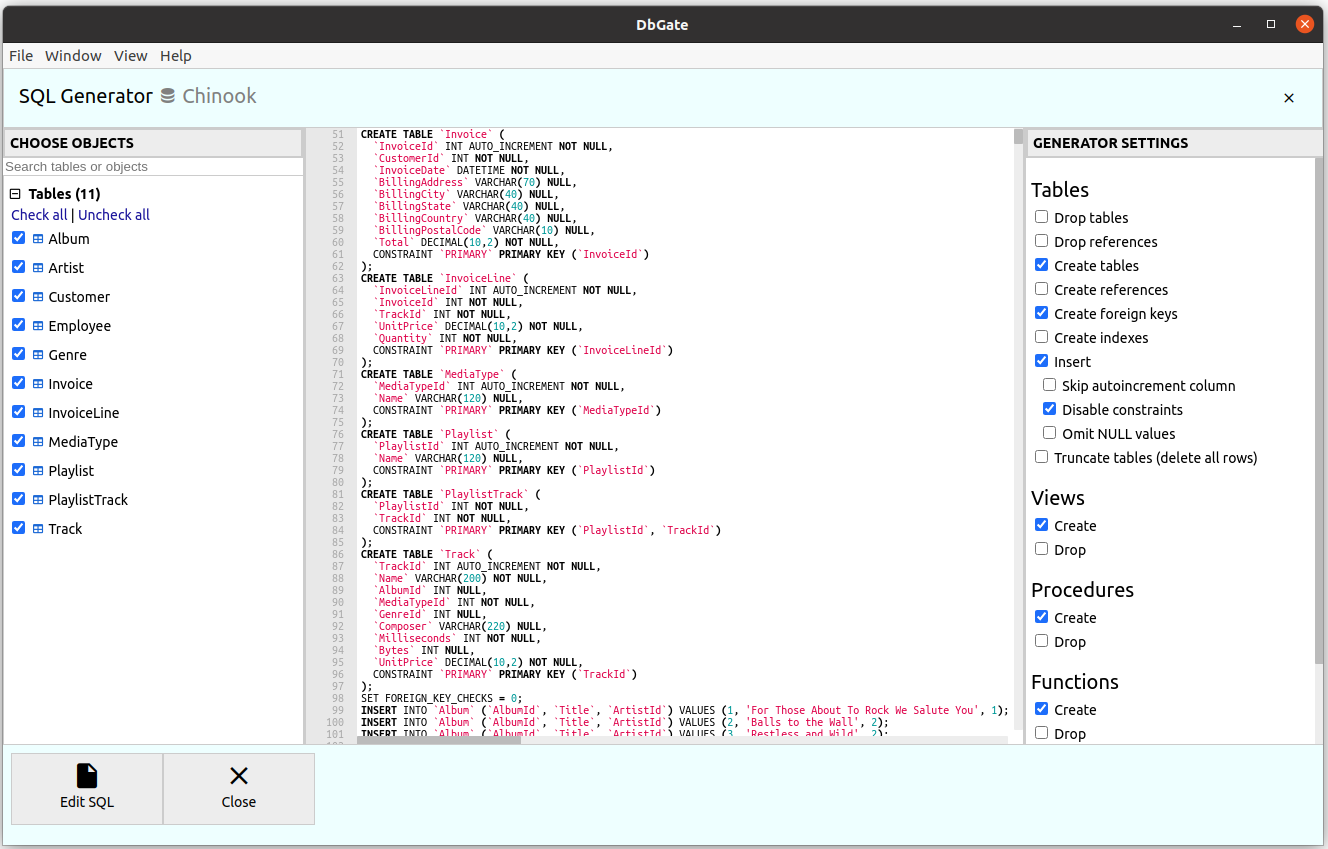
Task: Open the Window menu
Action: (73, 56)
